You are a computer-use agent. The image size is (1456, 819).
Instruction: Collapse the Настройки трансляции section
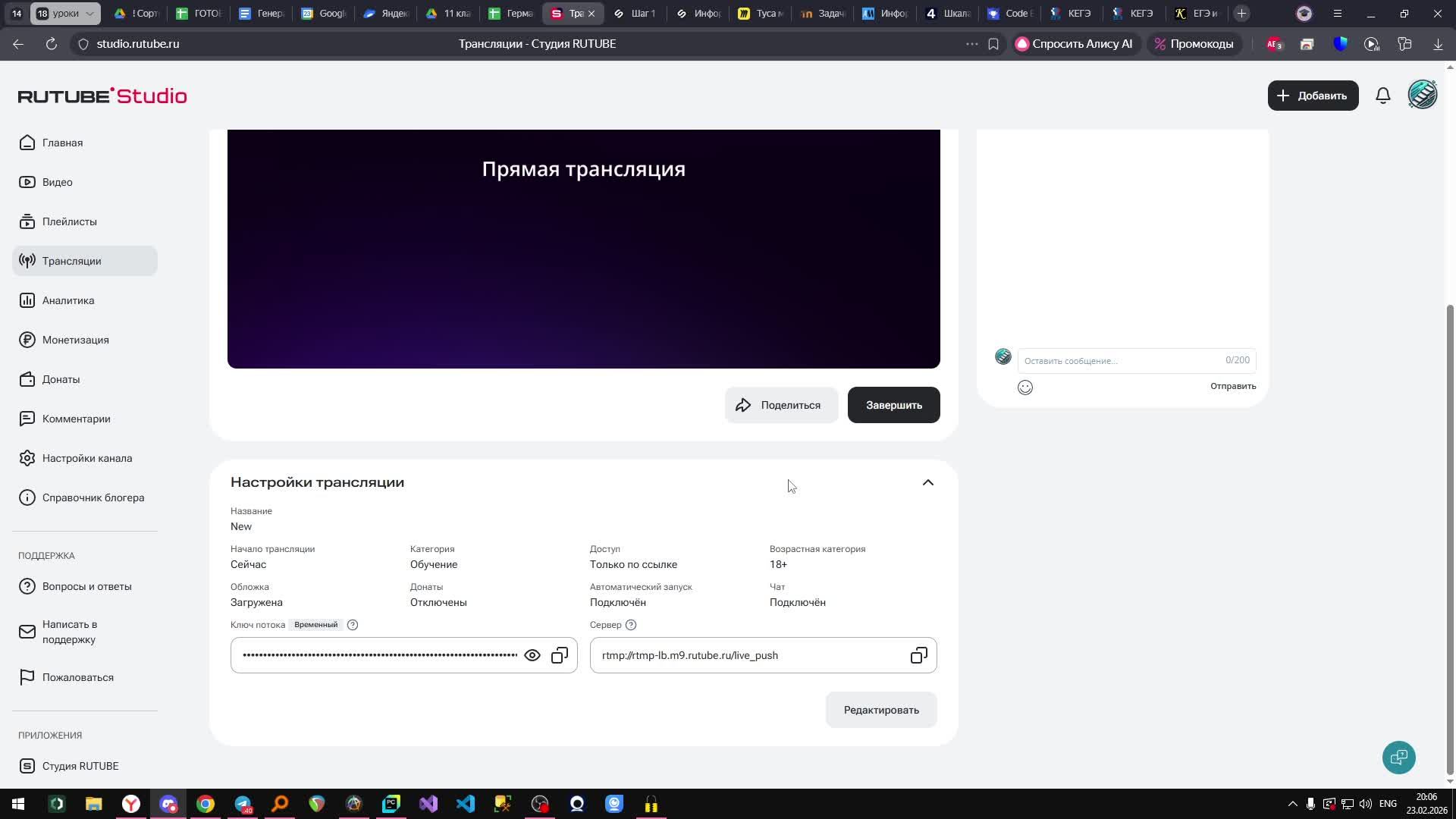[927, 483]
